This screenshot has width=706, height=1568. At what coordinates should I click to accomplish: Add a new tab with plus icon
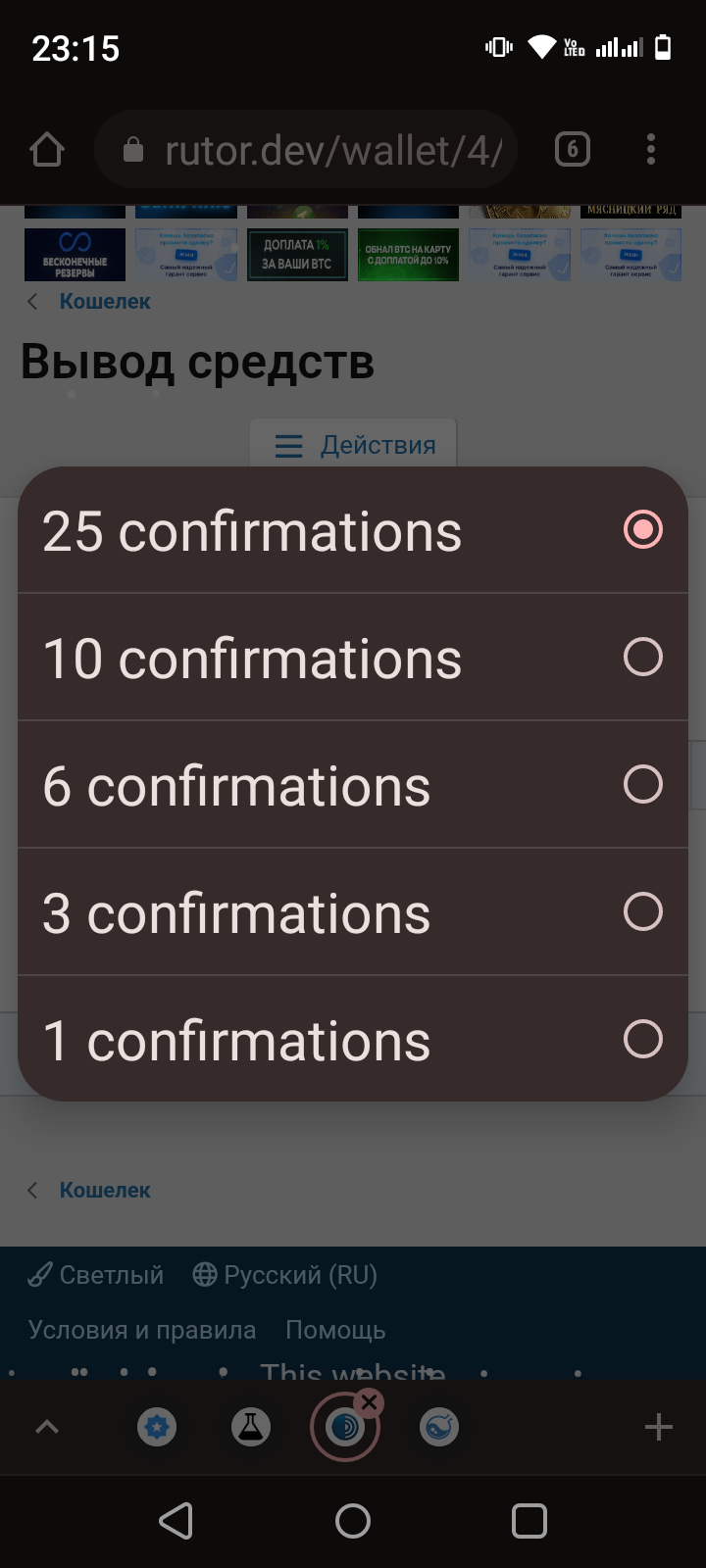click(x=659, y=1427)
